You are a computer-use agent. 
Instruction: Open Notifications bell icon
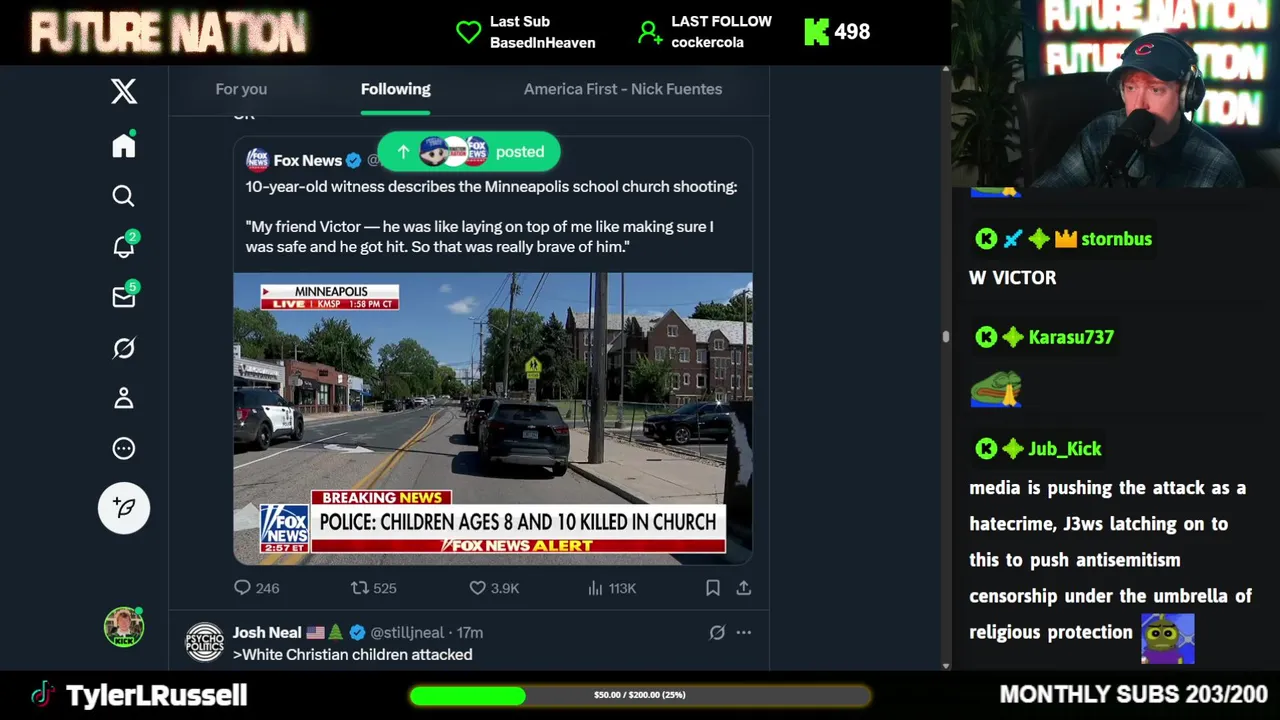click(124, 246)
